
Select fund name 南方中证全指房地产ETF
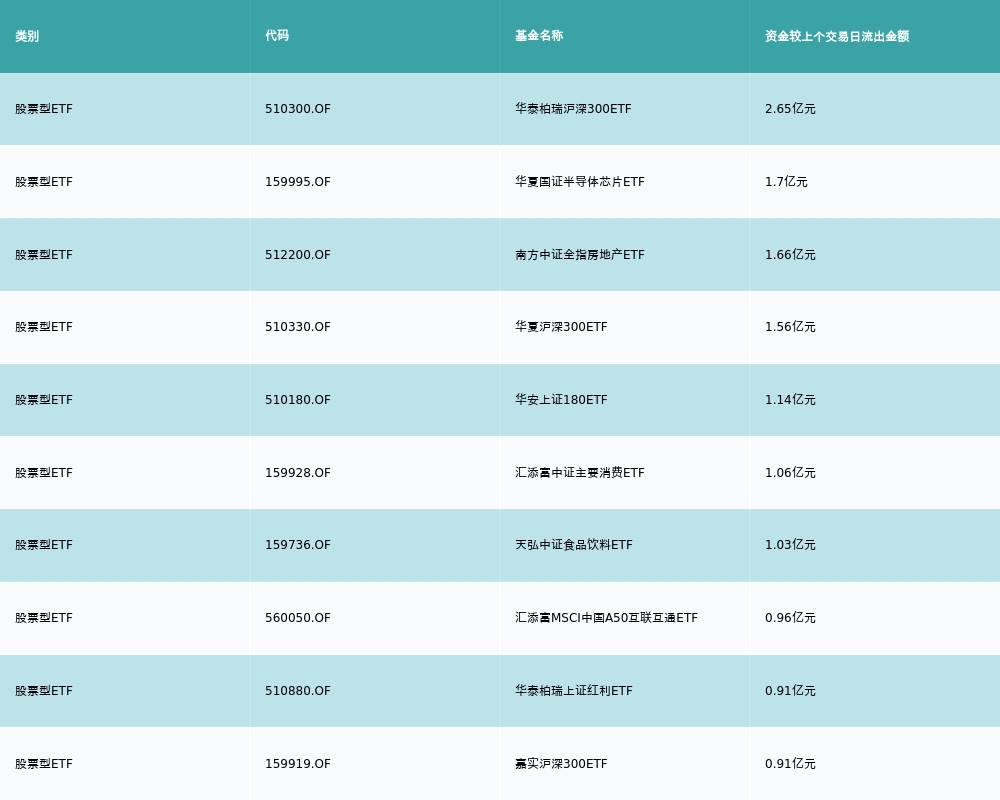point(580,255)
